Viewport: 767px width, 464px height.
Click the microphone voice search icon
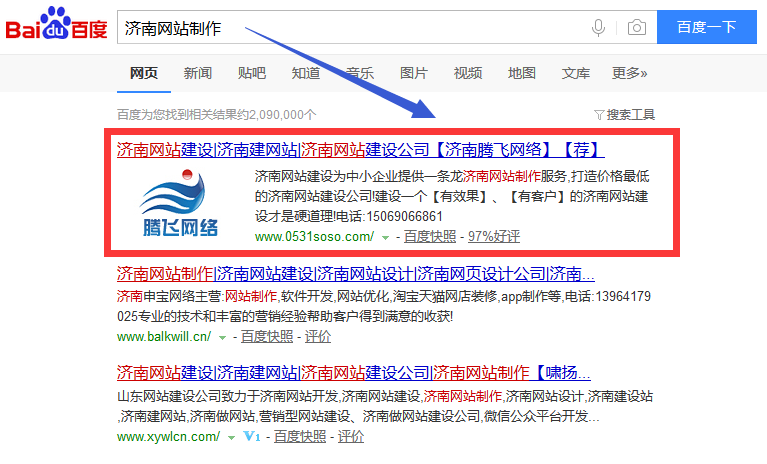pyautogui.click(x=598, y=27)
